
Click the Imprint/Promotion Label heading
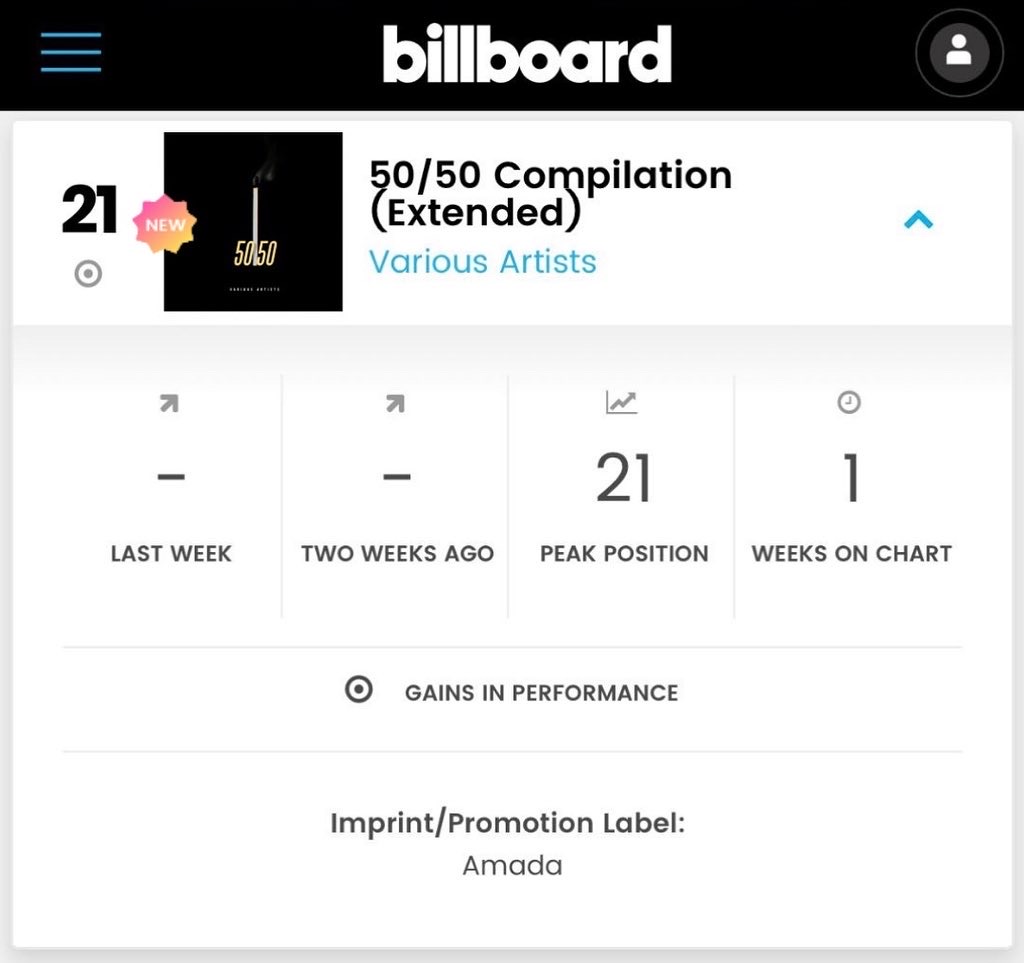click(507, 823)
